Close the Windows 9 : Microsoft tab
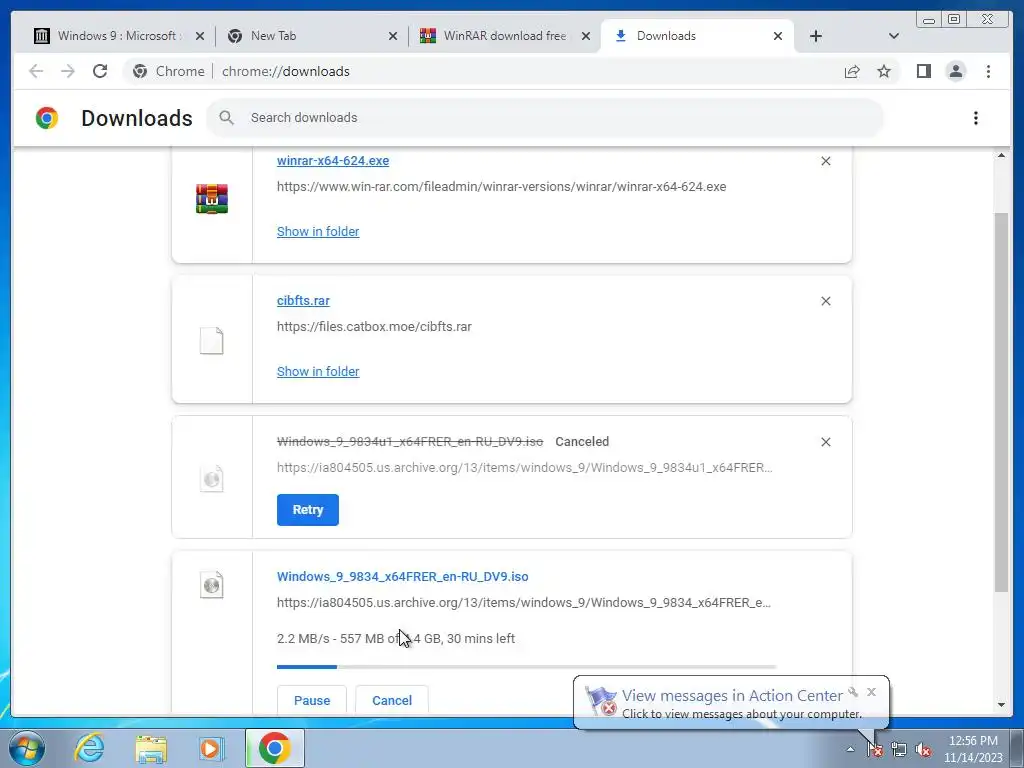 pos(200,36)
